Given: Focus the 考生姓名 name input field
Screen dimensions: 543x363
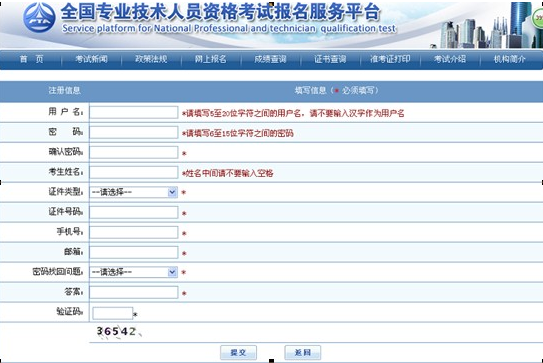Looking at the screenshot, I should click(134, 172).
